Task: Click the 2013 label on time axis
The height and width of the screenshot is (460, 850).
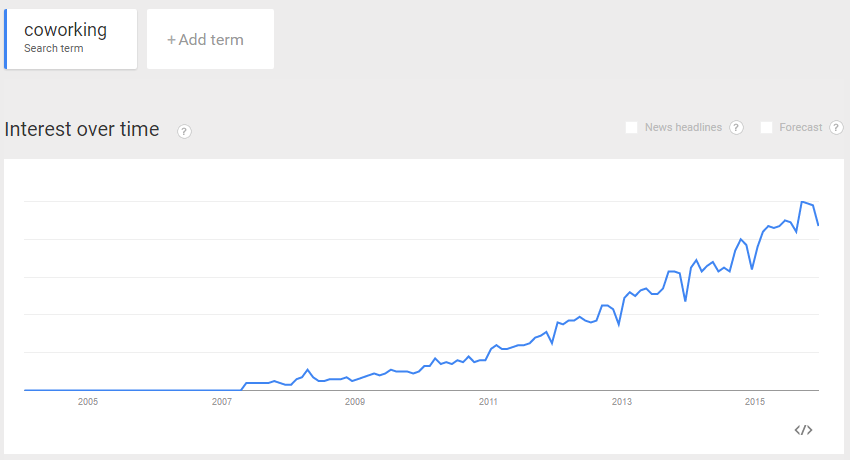Action: pos(622,401)
